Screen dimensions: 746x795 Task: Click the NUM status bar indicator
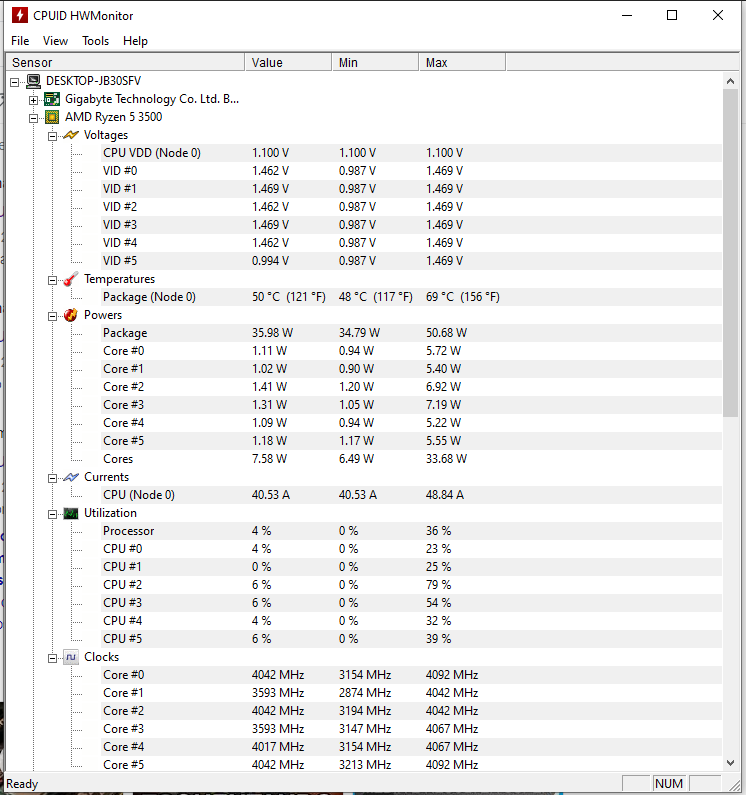(x=669, y=783)
